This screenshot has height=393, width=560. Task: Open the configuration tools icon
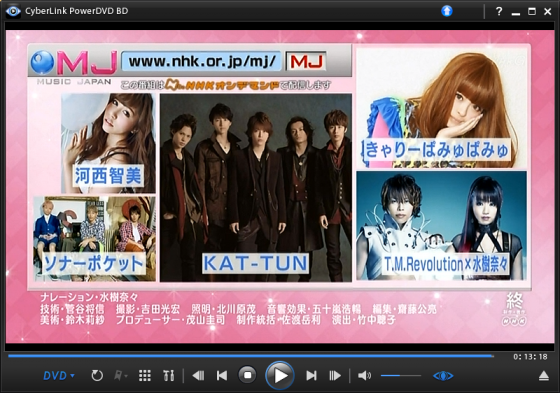click(169, 375)
